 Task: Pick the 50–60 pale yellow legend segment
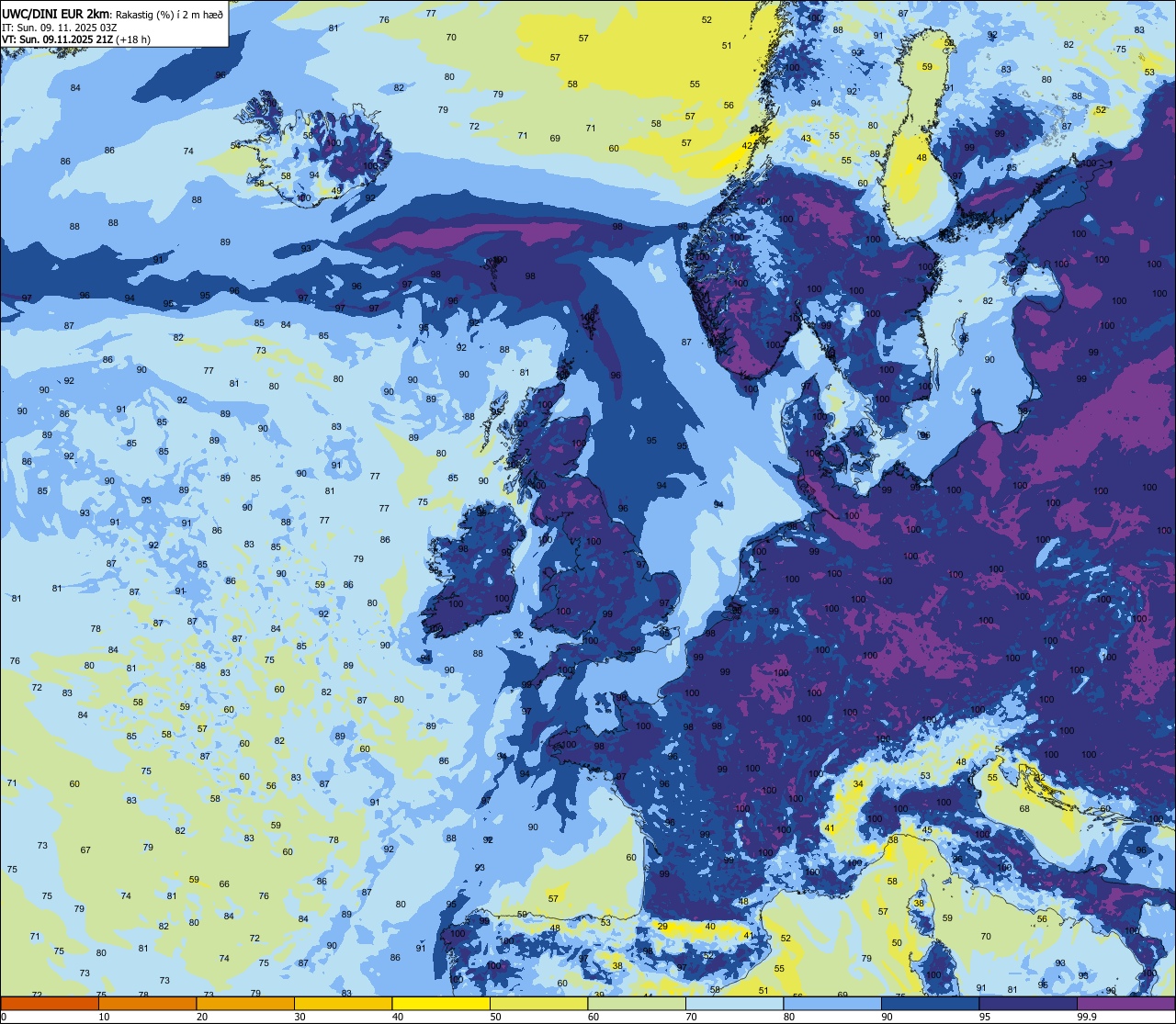click(x=539, y=1003)
